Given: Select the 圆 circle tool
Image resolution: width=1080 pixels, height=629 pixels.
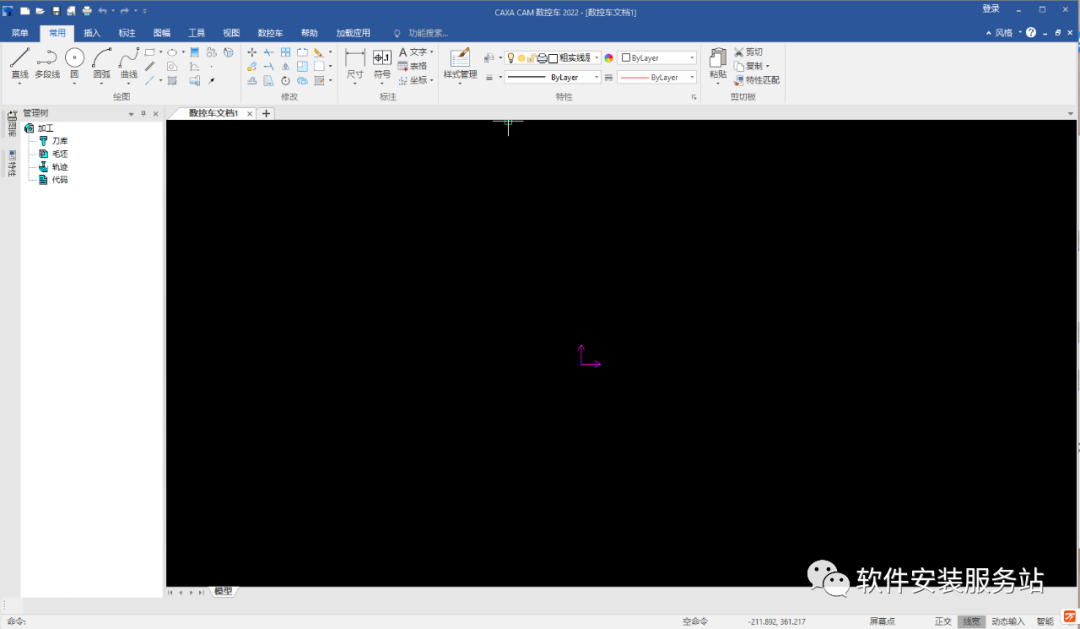Looking at the screenshot, I should 74,63.
